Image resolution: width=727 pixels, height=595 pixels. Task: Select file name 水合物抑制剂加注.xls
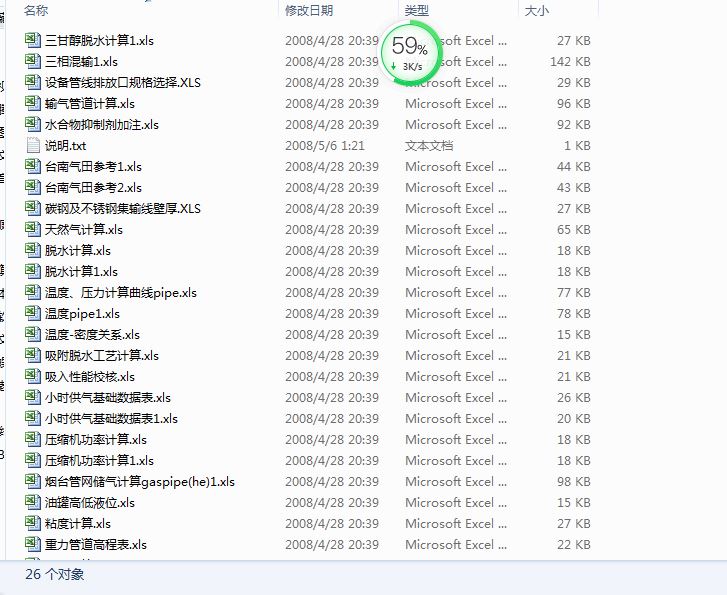[x=102, y=124]
